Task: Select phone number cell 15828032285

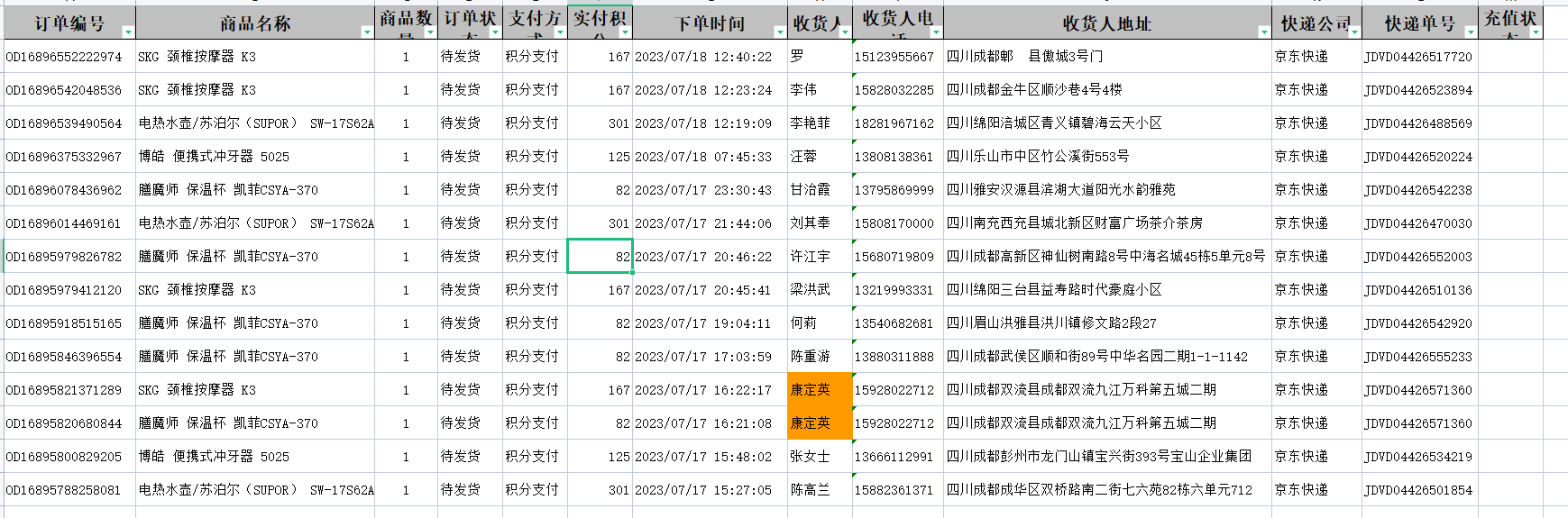Action: pyautogui.click(x=898, y=89)
